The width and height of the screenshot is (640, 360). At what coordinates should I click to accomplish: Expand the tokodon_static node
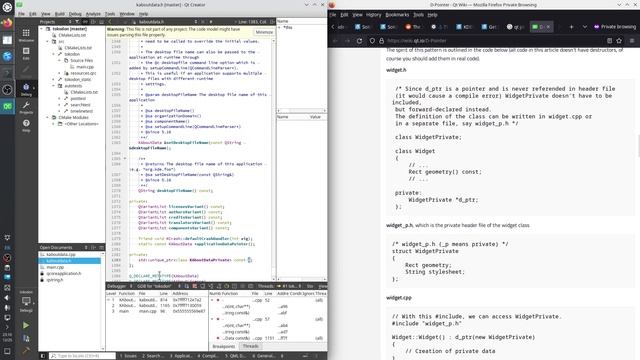point(54,80)
